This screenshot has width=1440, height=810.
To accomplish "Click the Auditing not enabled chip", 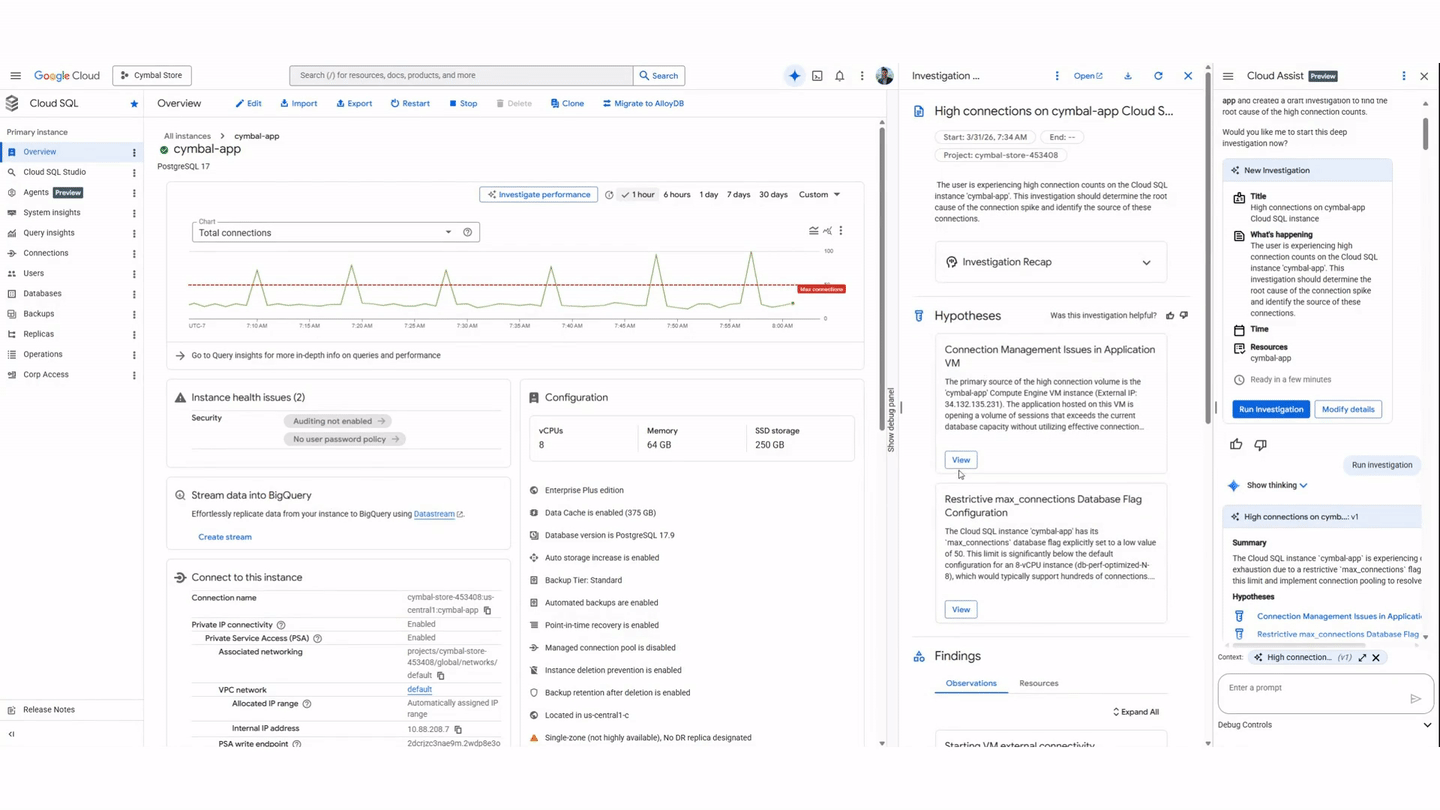I will click(x=339, y=422).
